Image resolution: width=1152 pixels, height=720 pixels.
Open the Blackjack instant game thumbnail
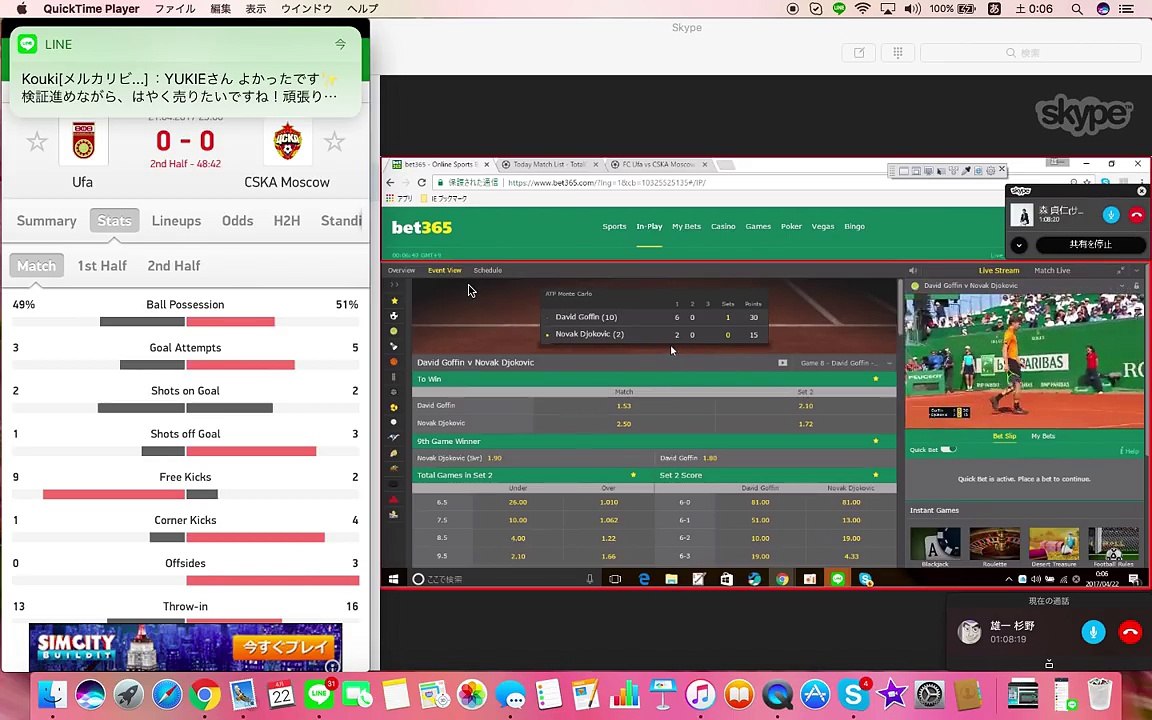pos(935,546)
